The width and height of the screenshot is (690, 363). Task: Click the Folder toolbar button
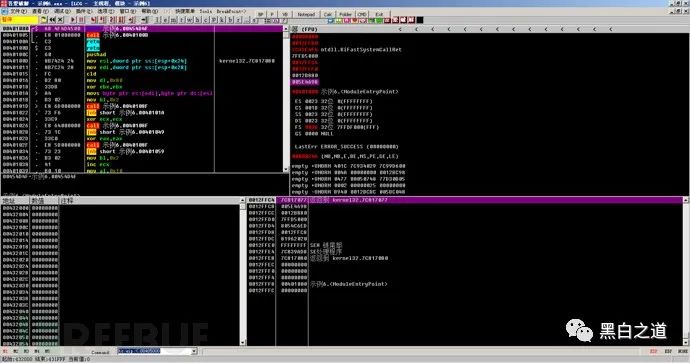(345, 14)
